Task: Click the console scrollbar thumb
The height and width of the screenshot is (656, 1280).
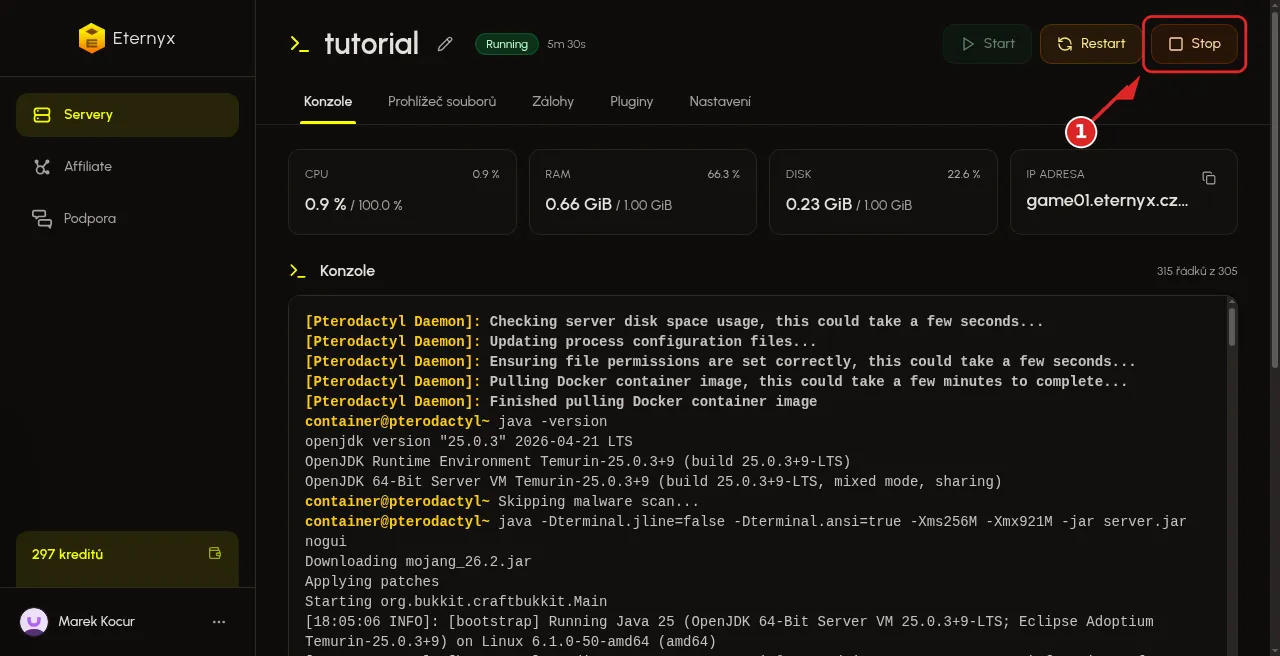Action: point(1232,326)
